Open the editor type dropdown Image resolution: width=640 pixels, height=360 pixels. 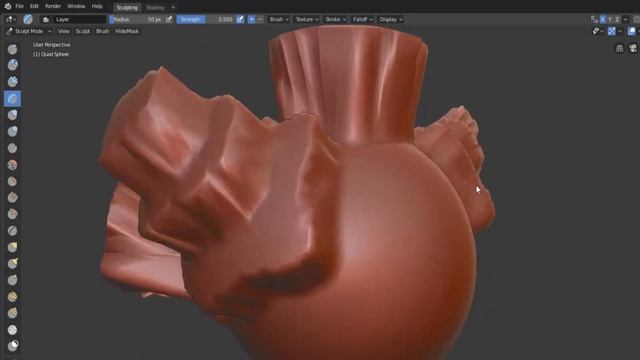click(x=10, y=19)
